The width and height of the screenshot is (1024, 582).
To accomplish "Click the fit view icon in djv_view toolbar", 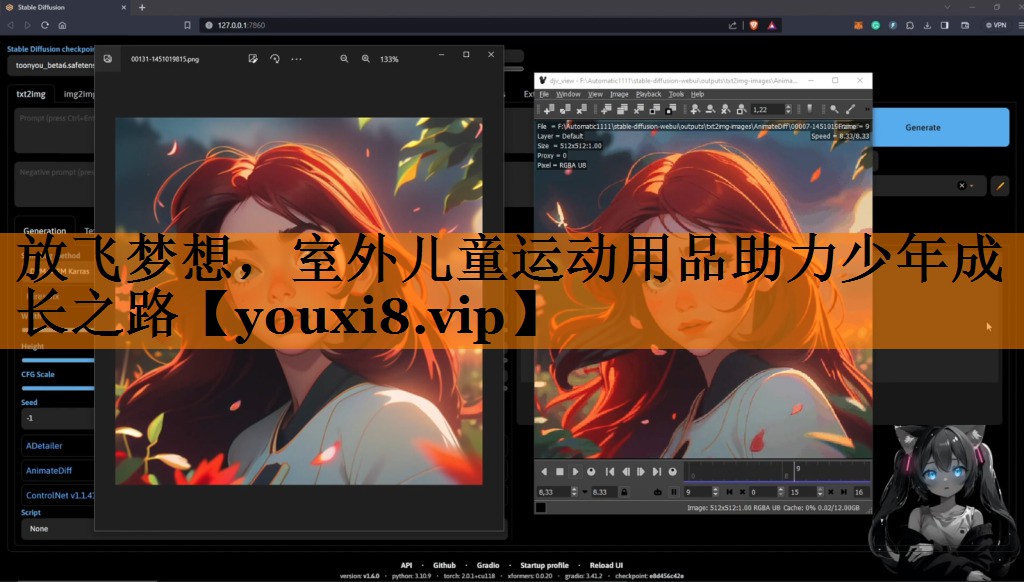I will pos(741,109).
